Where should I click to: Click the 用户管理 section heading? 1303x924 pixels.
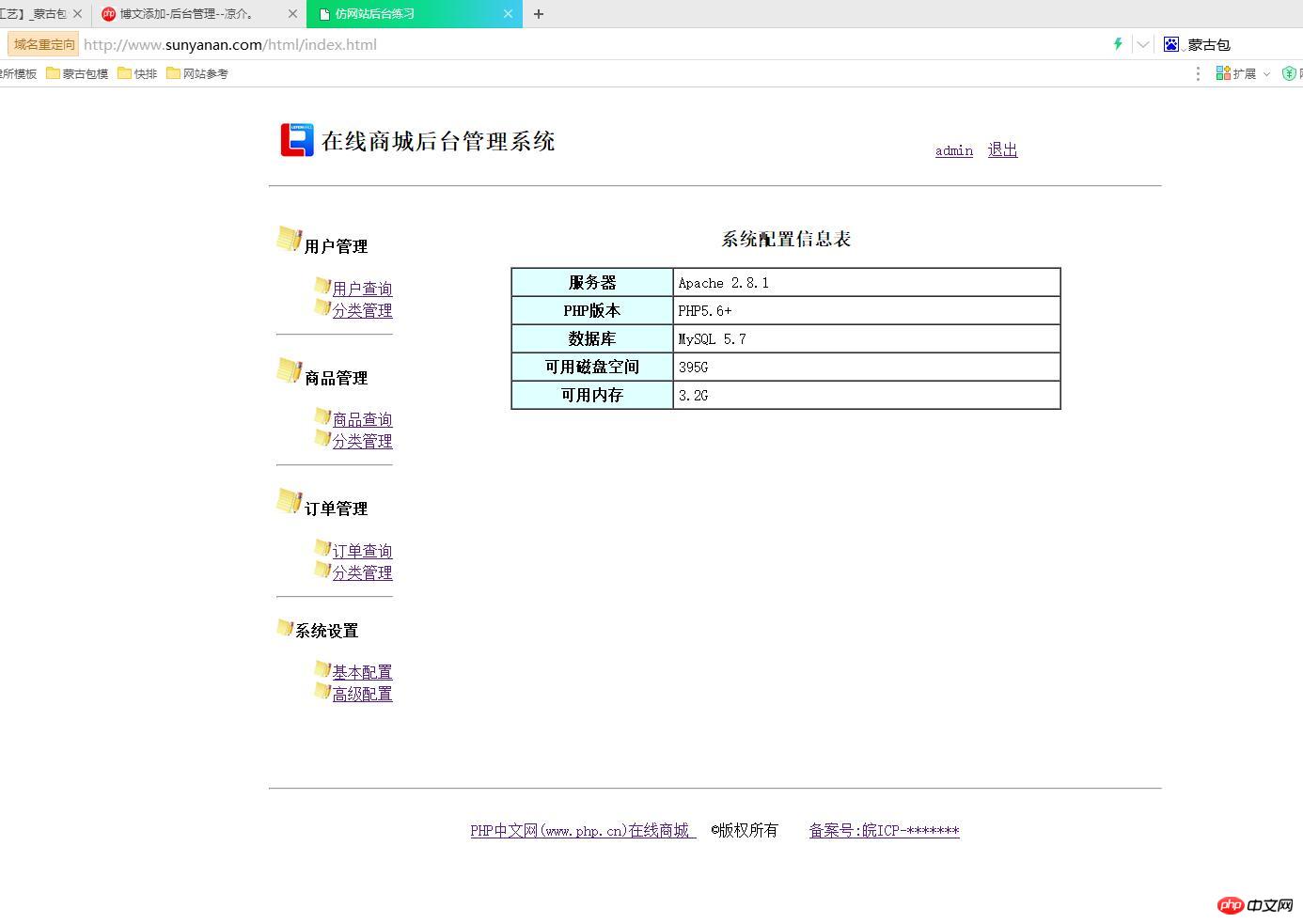point(336,246)
